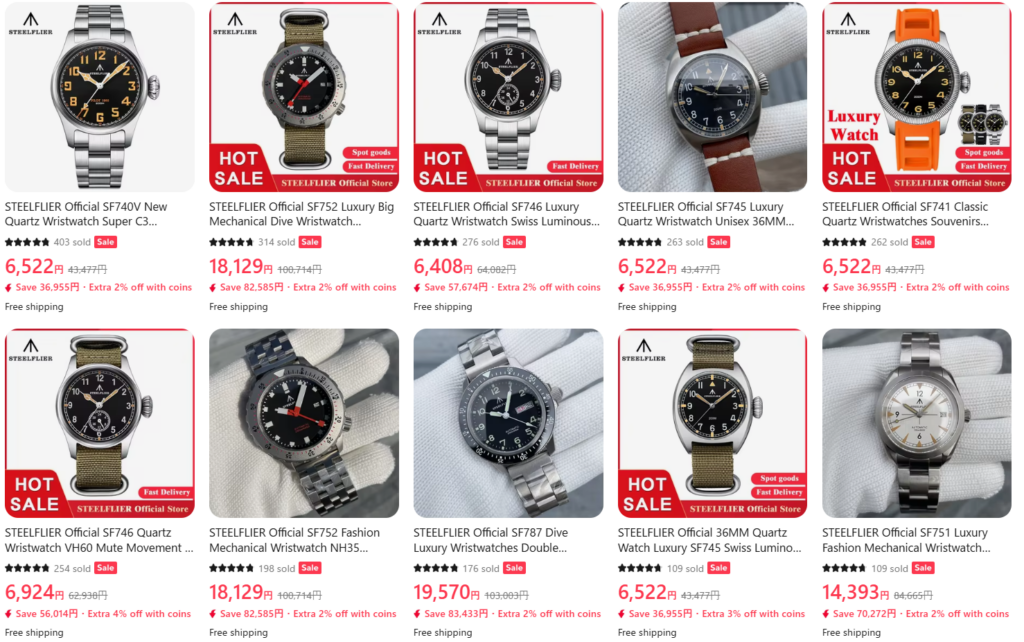The height and width of the screenshot is (642, 1024).
Task: Open 36MM Quartz Watch Luxury SF745 title
Action: [709, 540]
